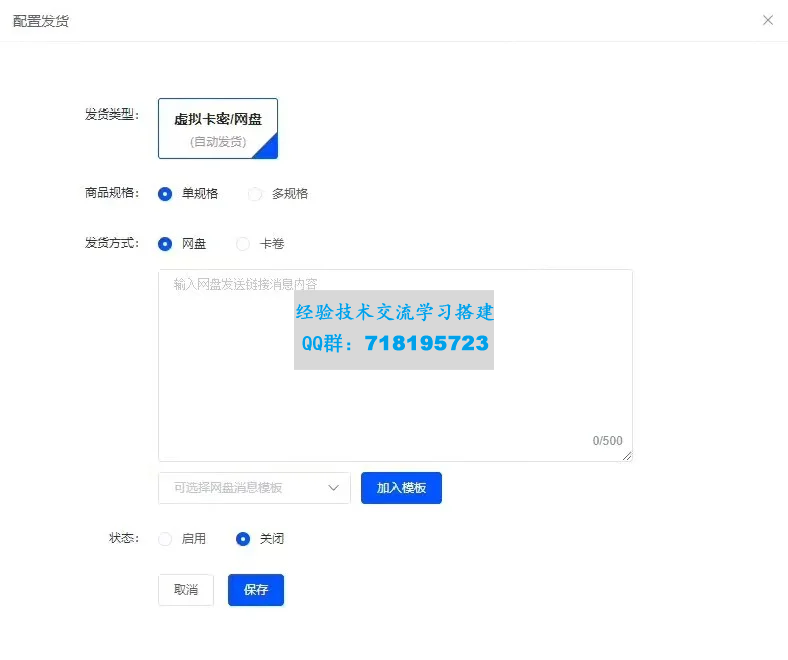Click the 取消 button
The width and height of the screenshot is (788, 660).
pyautogui.click(x=186, y=590)
